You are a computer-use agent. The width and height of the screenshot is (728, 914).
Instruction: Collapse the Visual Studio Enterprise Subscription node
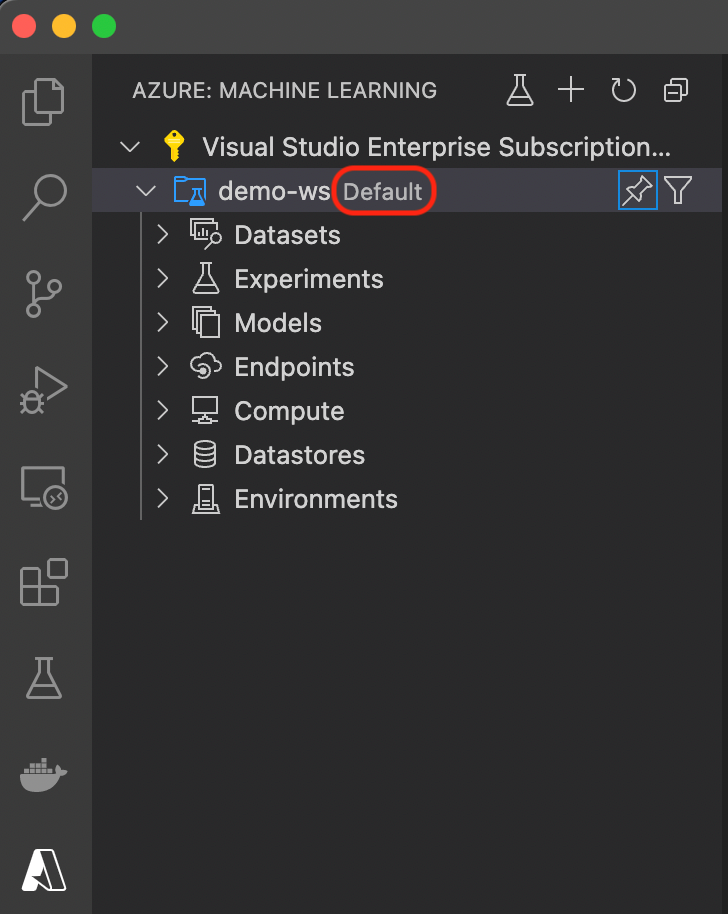[x=130, y=146]
